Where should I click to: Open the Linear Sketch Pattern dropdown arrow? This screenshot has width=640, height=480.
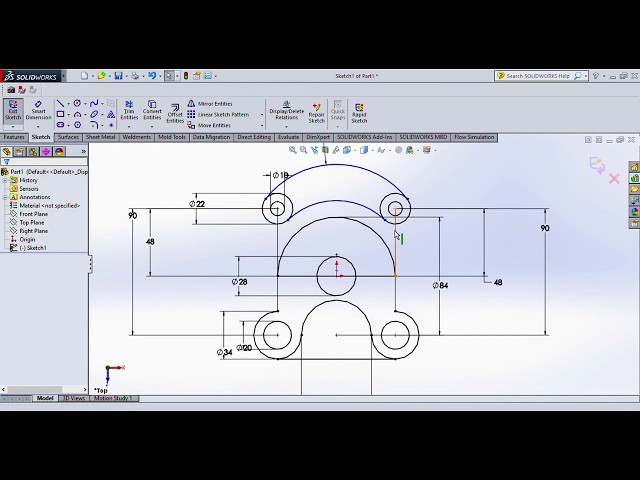(262, 115)
